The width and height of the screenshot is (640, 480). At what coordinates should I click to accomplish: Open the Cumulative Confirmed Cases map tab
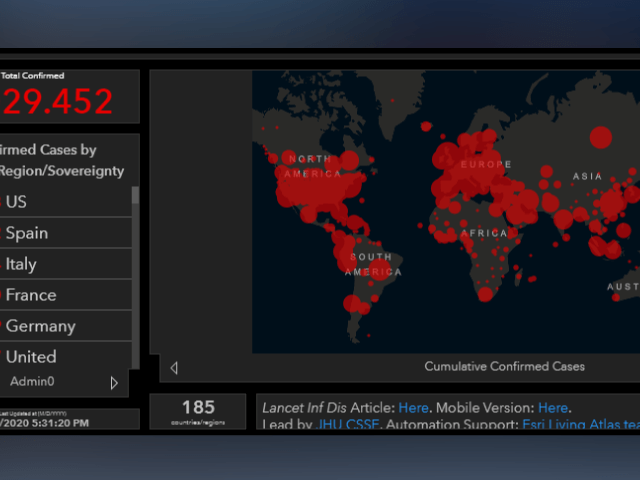[x=504, y=367]
